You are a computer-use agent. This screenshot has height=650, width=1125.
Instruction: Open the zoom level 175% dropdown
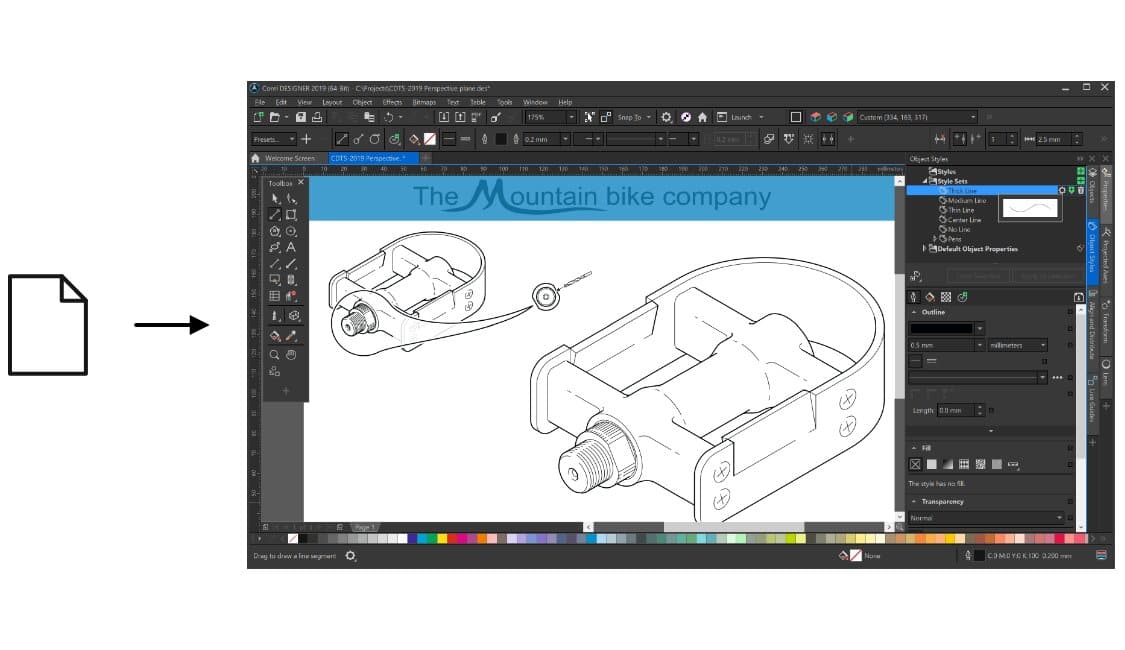click(x=569, y=117)
